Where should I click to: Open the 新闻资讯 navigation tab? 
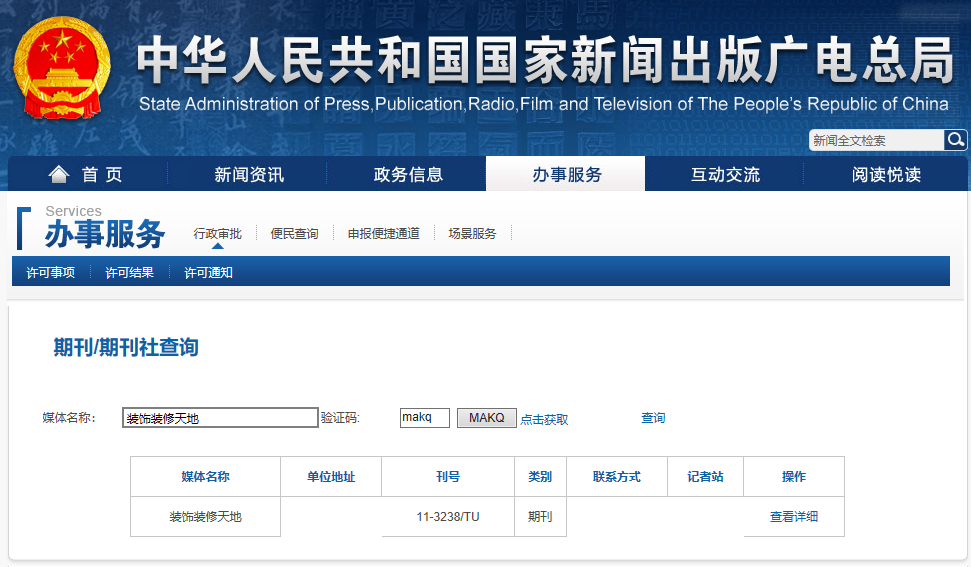coord(249,175)
